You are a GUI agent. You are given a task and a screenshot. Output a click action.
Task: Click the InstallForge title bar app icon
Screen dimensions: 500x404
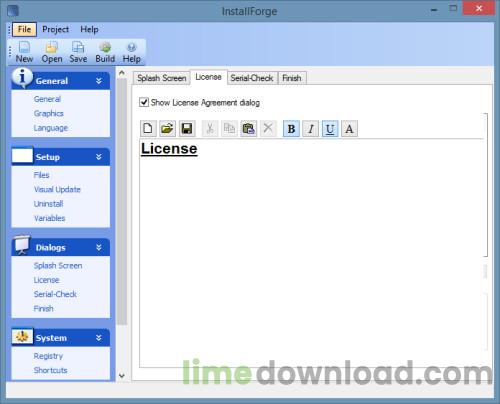[13, 11]
